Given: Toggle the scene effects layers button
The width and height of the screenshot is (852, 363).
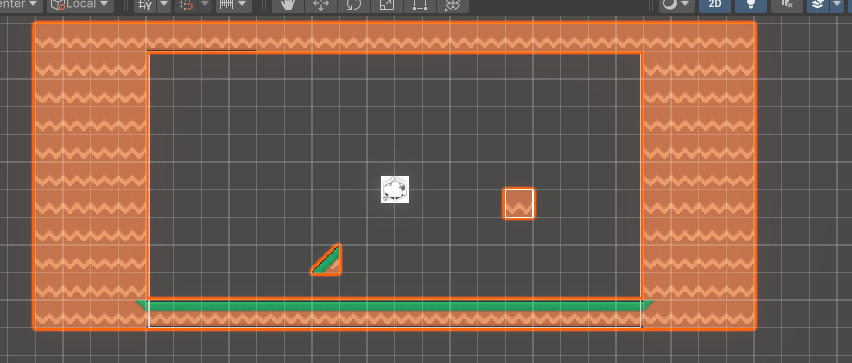Looking at the screenshot, I should pyautogui.click(x=817, y=5).
